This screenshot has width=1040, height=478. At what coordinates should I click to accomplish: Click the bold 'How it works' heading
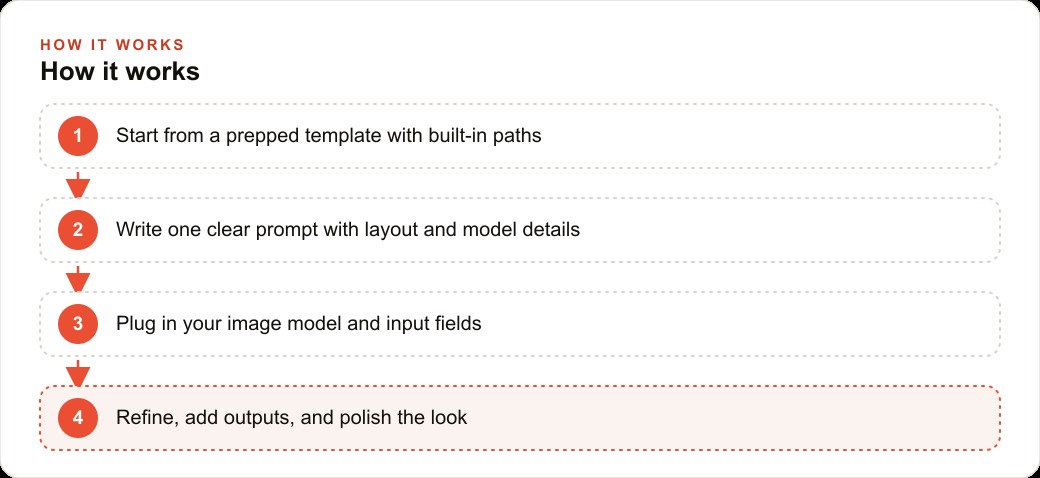(x=120, y=71)
